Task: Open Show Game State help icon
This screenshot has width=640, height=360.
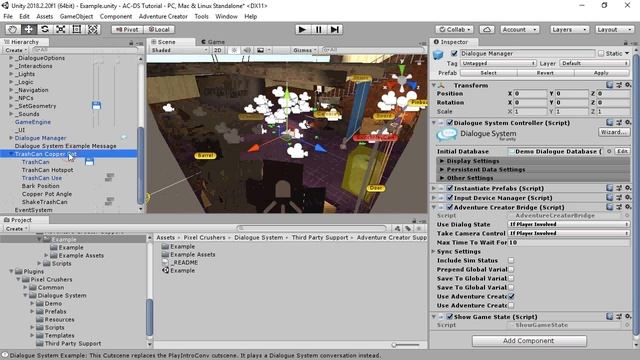Action: point(609,316)
